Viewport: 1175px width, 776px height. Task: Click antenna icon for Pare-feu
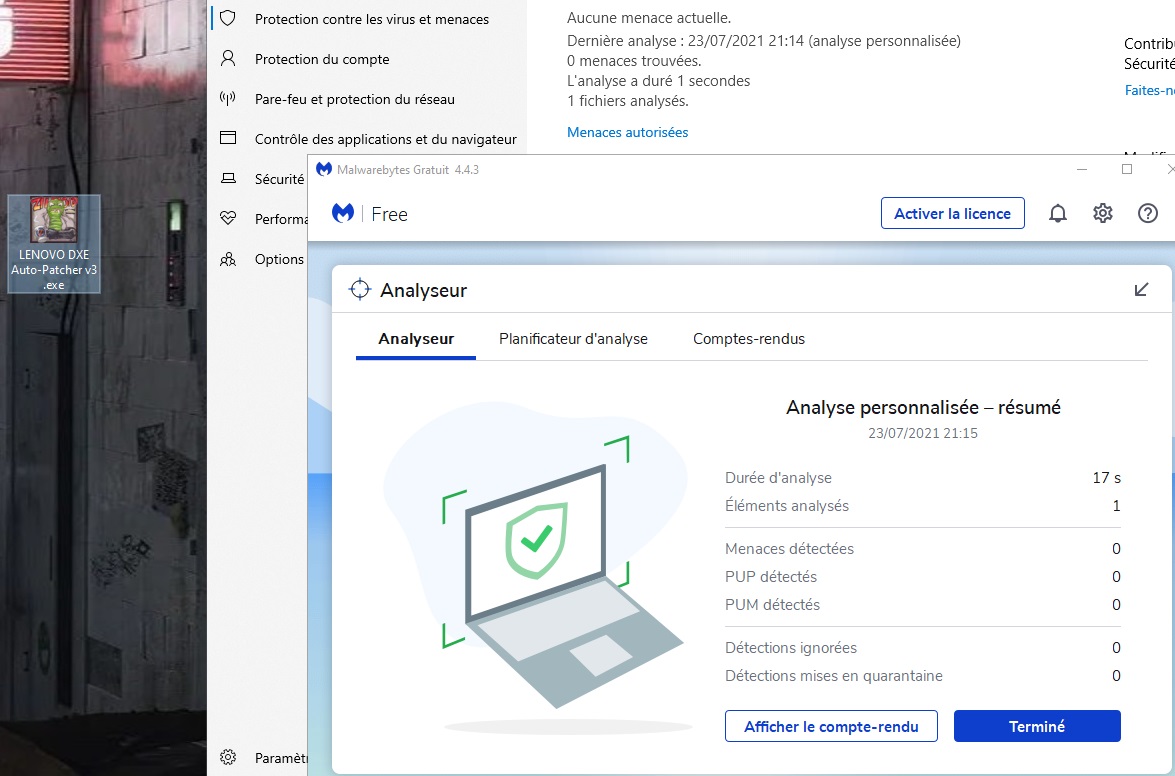point(228,98)
